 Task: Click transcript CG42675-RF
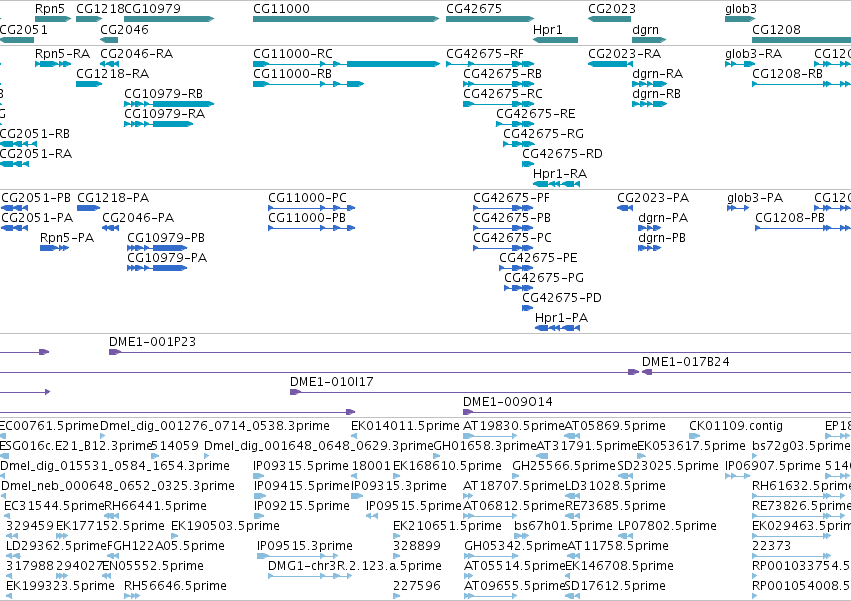point(490,64)
